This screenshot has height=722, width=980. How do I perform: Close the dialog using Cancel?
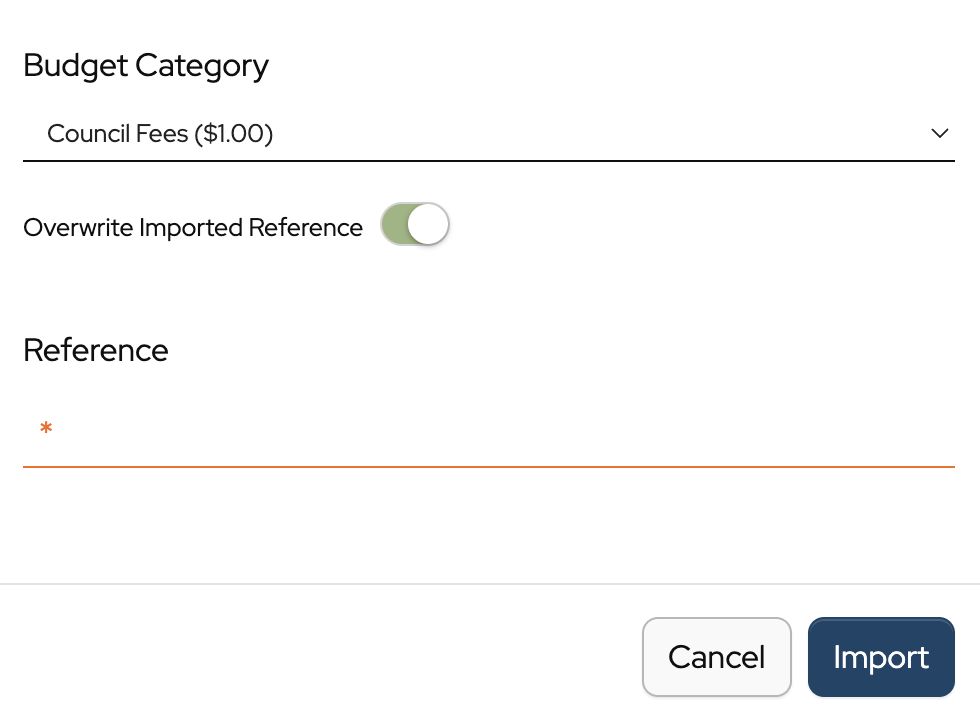point(716,657)
